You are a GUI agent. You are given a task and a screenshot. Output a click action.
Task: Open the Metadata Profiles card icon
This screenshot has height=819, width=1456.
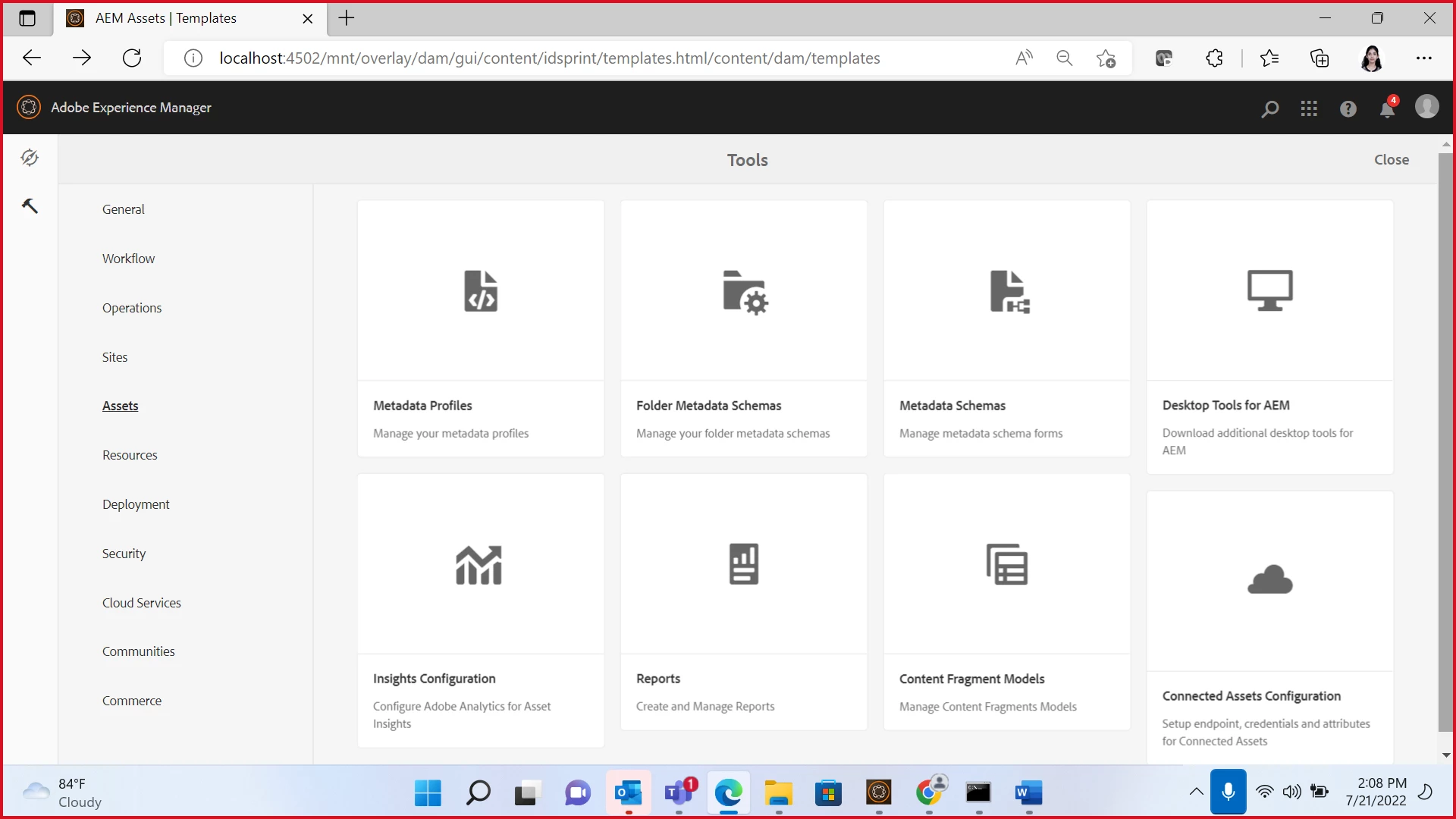point(481,291)
